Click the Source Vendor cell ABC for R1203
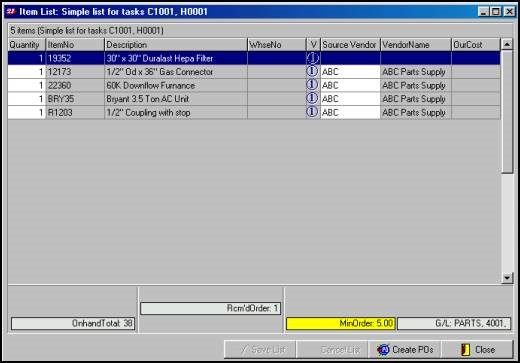Screen dimensions: 520x363 [x=350, y=112]
